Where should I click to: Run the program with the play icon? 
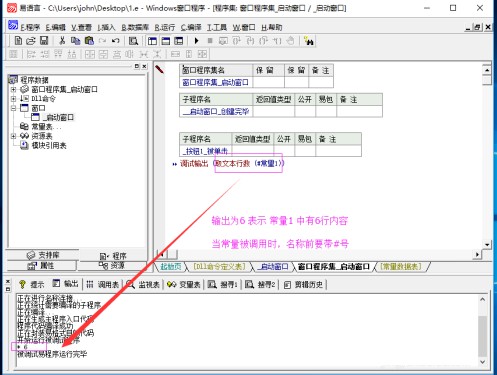pyautogui.click(x=197, y=41)
